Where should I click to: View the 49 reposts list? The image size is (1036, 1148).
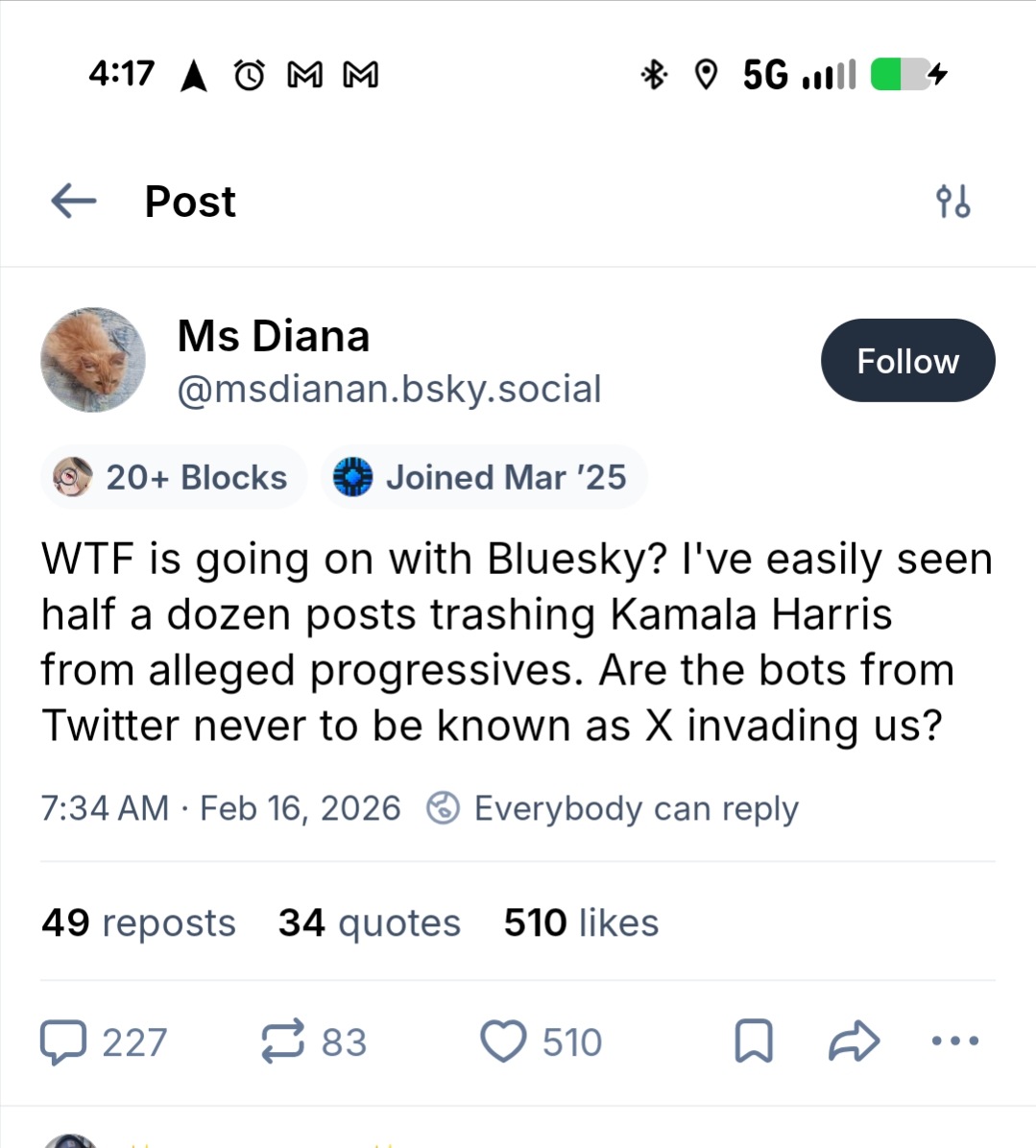pos(138,922)
